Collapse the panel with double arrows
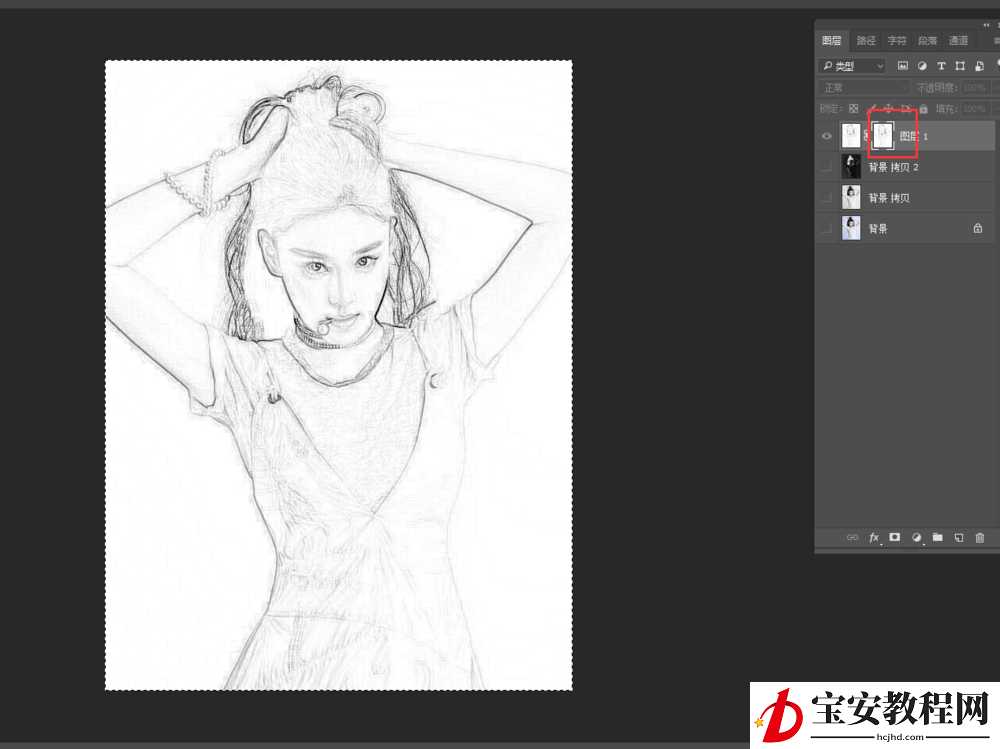 [x=986, y=24]
